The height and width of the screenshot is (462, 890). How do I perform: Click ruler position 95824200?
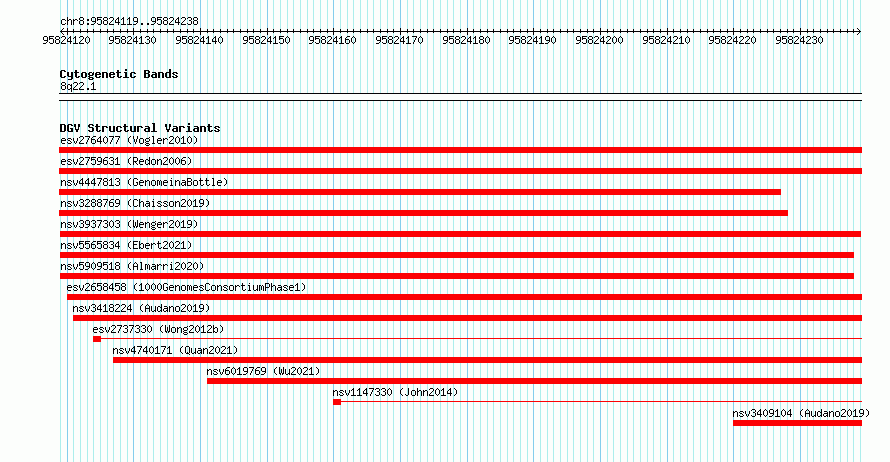[x=599, y=40]
